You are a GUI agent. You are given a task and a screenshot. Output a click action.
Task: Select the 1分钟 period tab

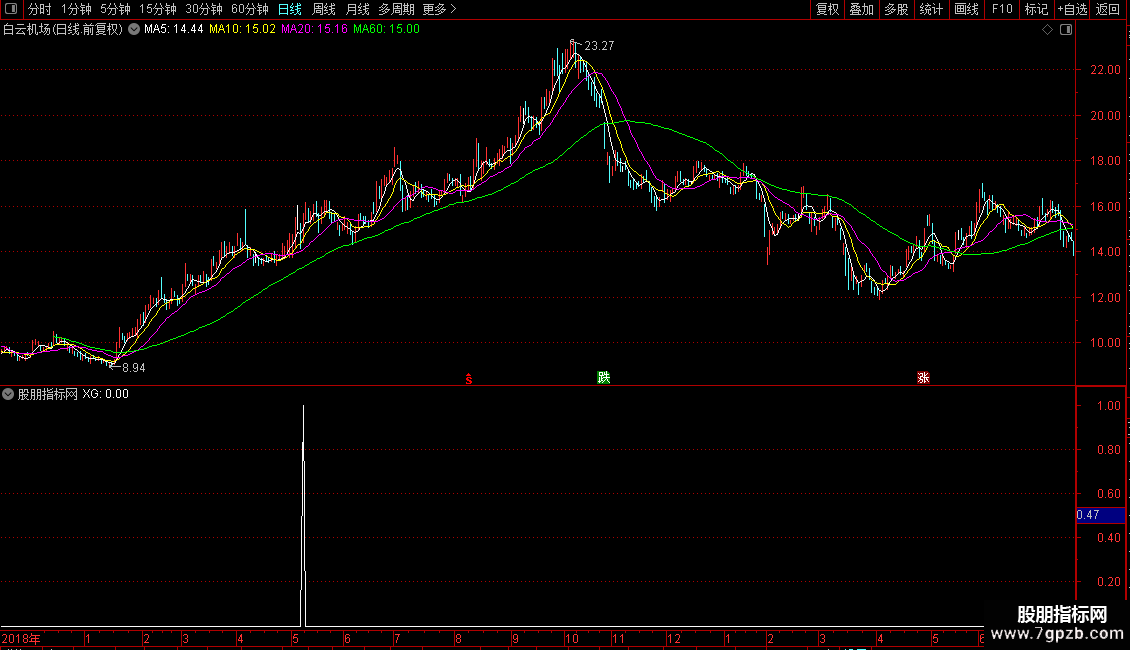[76, 9]
